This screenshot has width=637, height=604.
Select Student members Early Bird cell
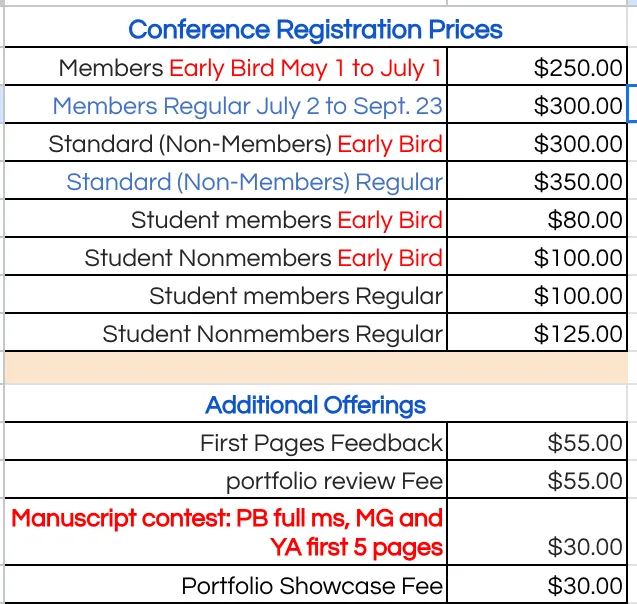[x=286, y=220]
